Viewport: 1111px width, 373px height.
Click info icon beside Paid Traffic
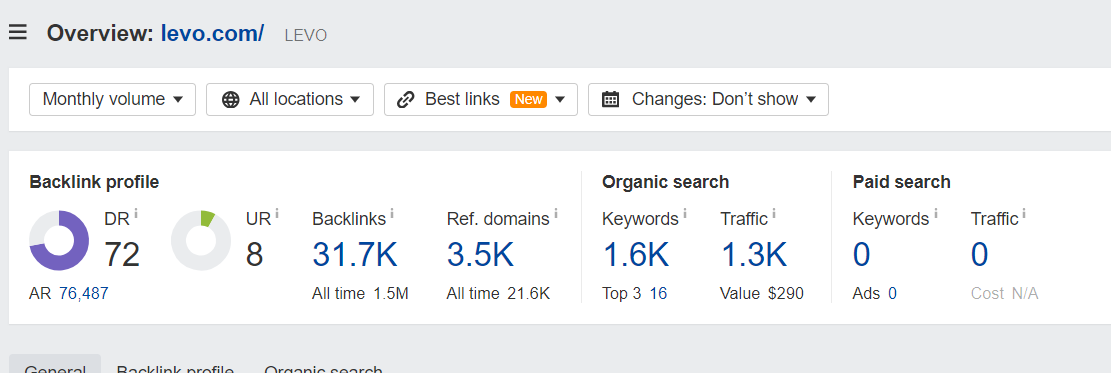(1024, 211)
